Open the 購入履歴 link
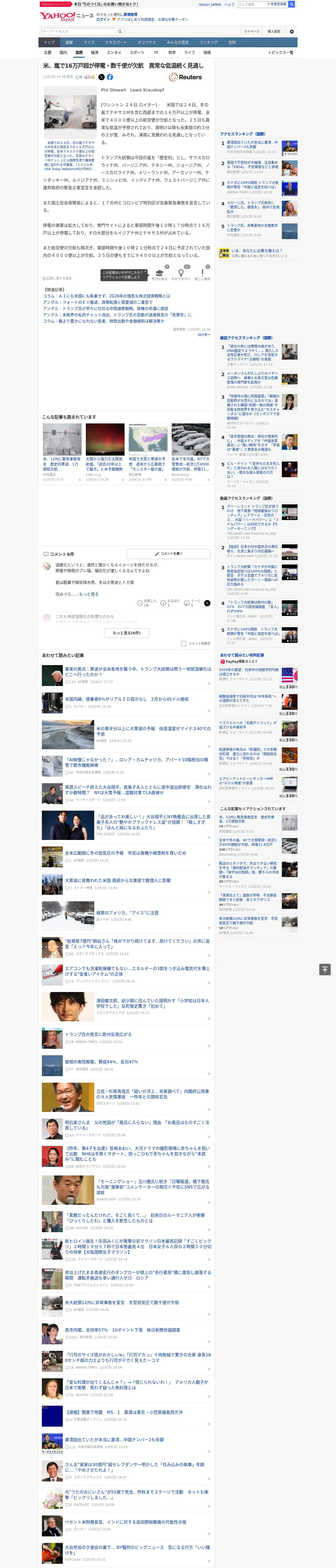The width and height of the screenshot is (336, 1568). click(x=274, y=32)
